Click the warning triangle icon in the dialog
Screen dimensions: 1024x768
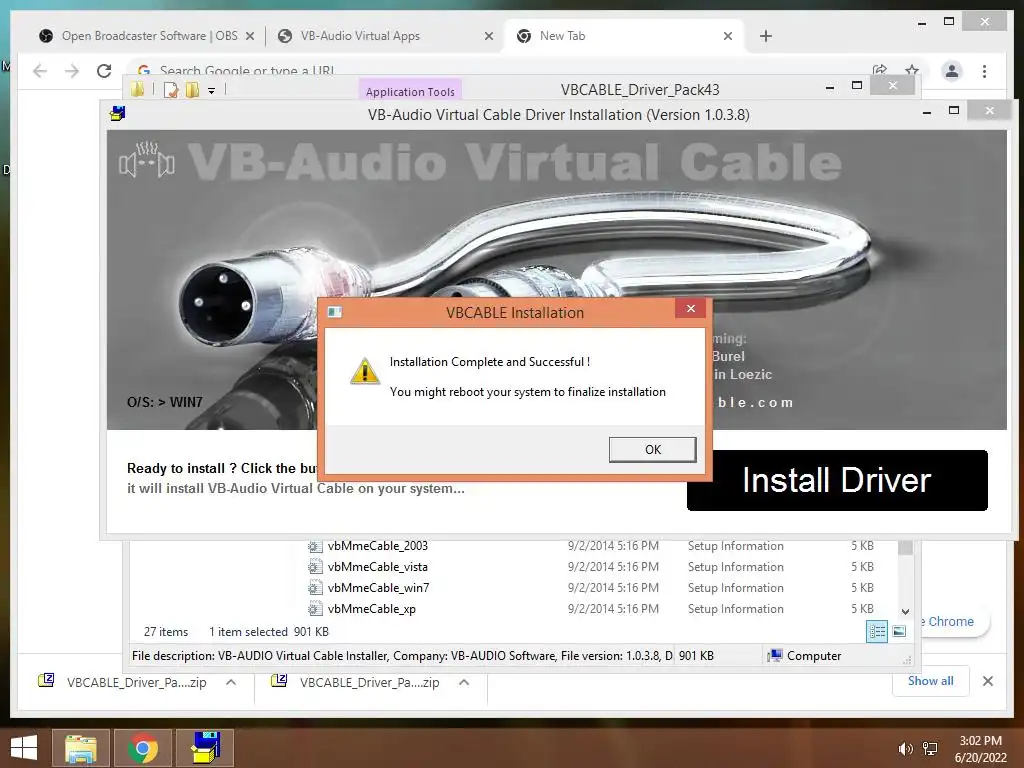pyautogui.click(x=365, y=371)
